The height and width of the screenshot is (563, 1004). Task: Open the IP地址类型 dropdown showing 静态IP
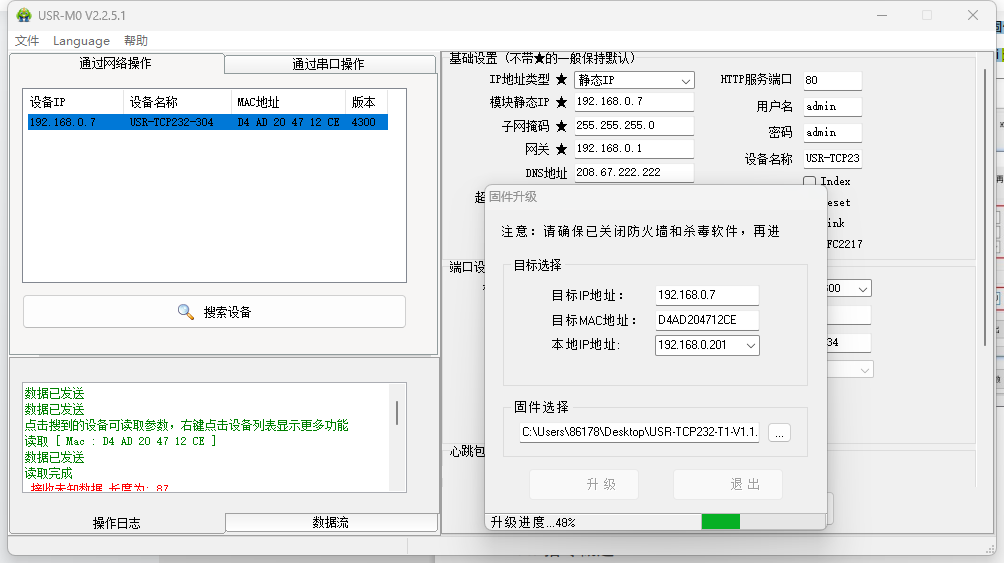(x=634, y=80)
